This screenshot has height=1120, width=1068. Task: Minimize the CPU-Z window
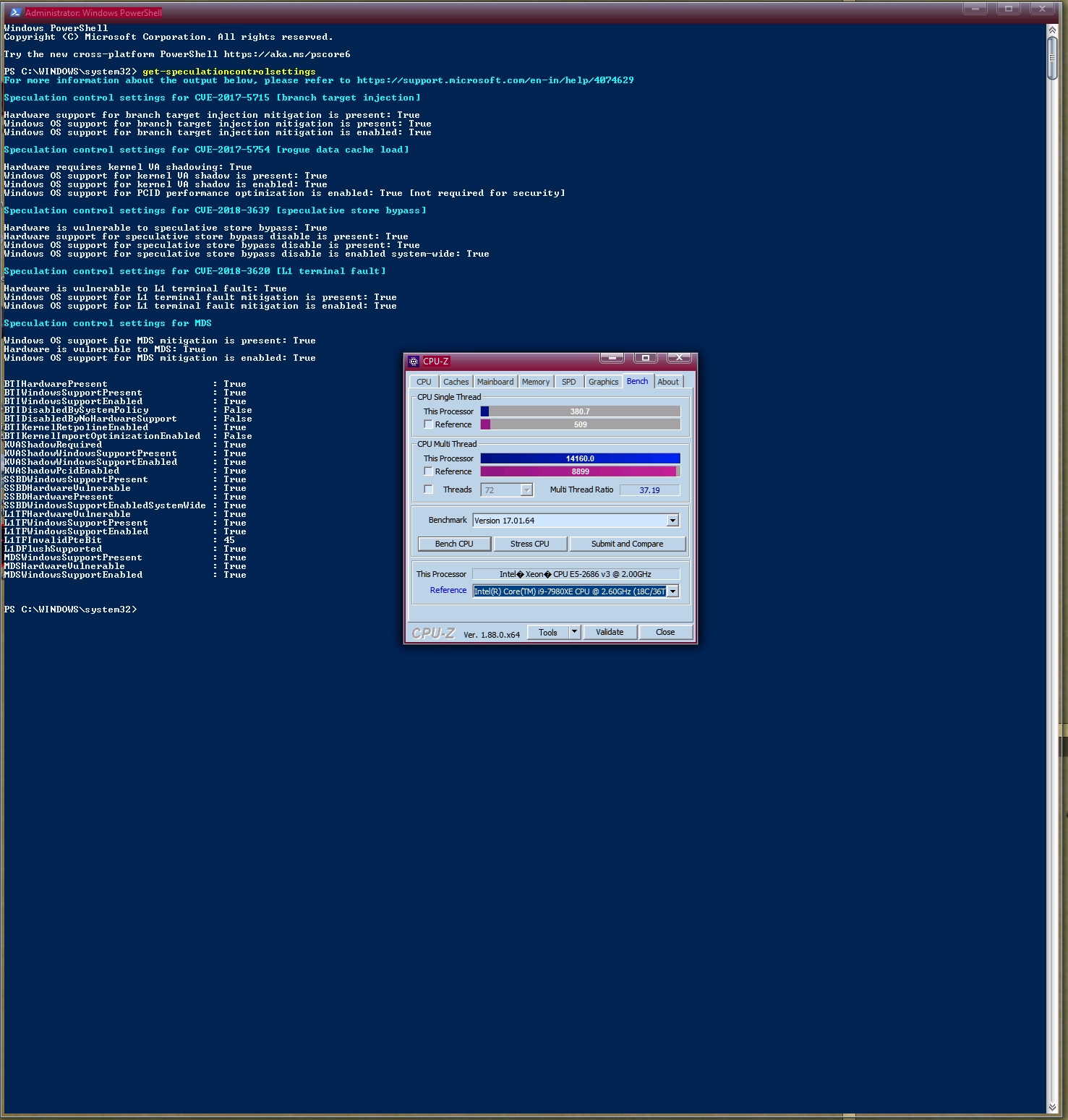[612, 358]
